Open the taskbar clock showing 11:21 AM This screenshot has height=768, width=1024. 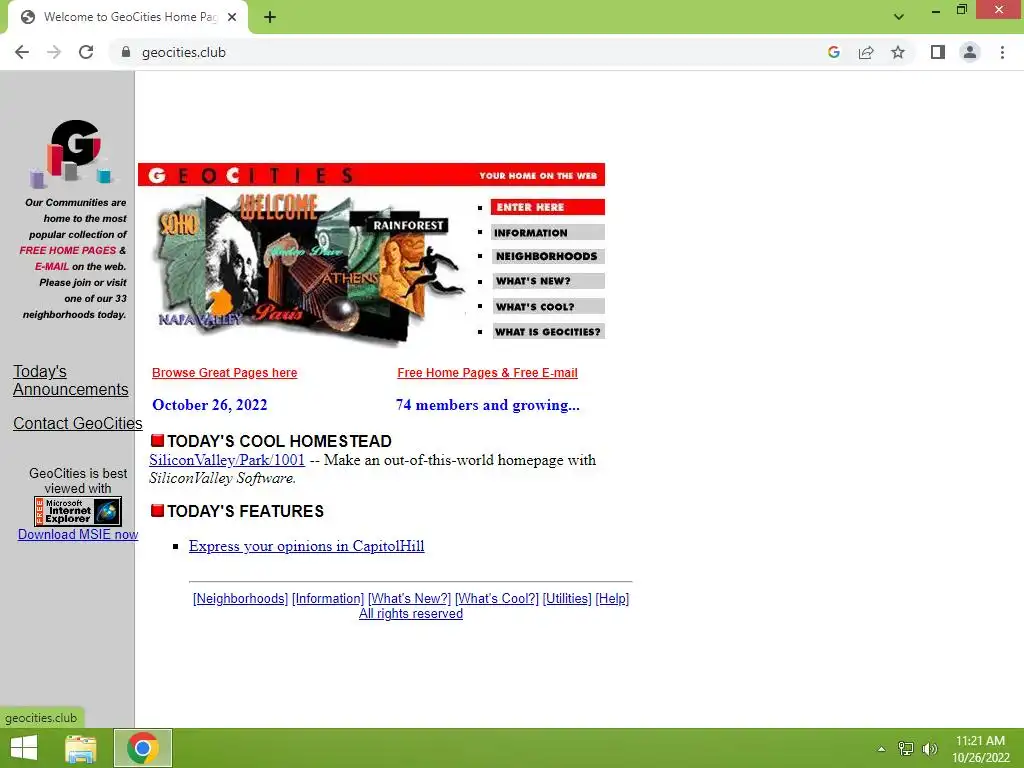tap(980, 749)
